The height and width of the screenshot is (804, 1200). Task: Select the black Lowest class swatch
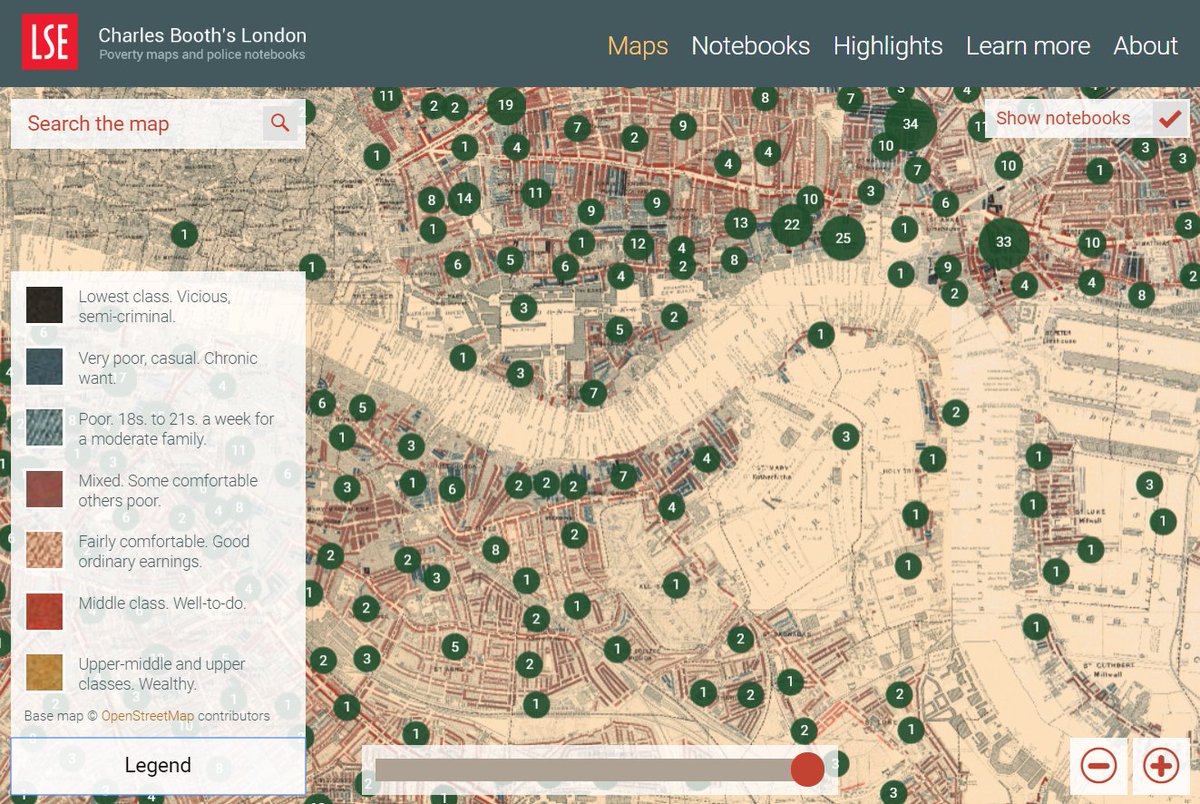pos(44,305)
